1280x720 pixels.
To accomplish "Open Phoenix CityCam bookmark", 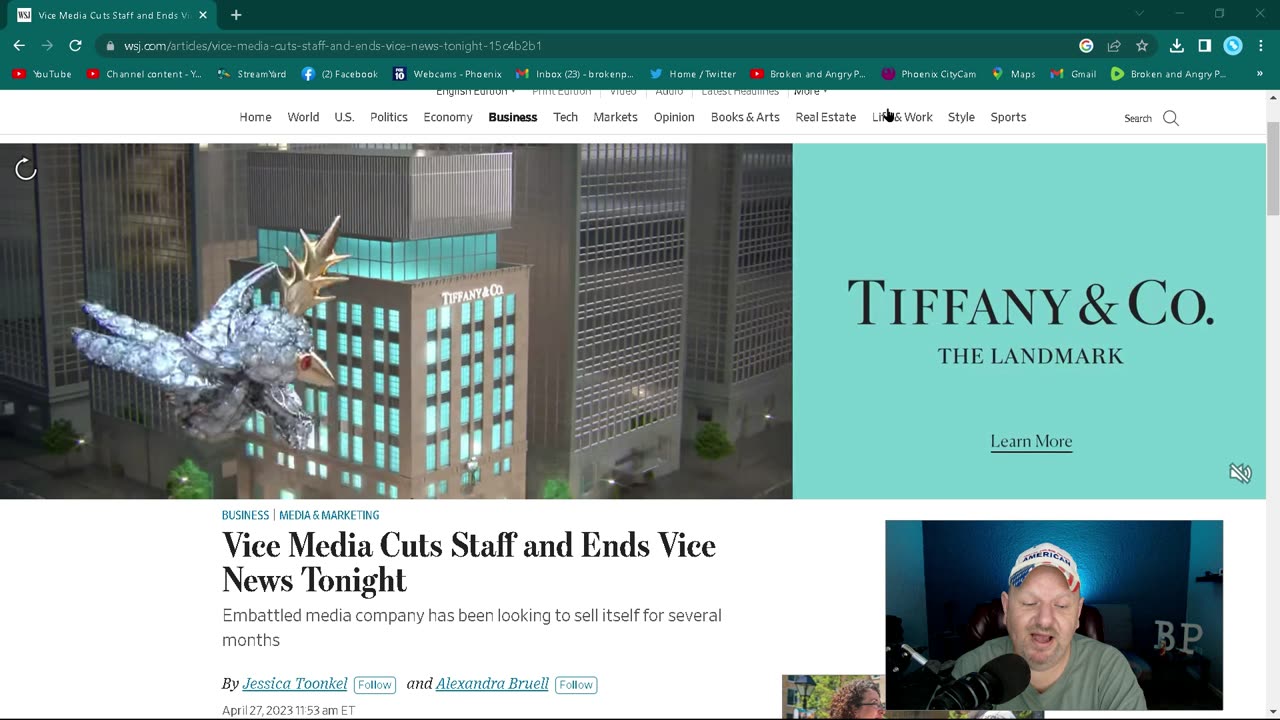I will coord(929,74).
